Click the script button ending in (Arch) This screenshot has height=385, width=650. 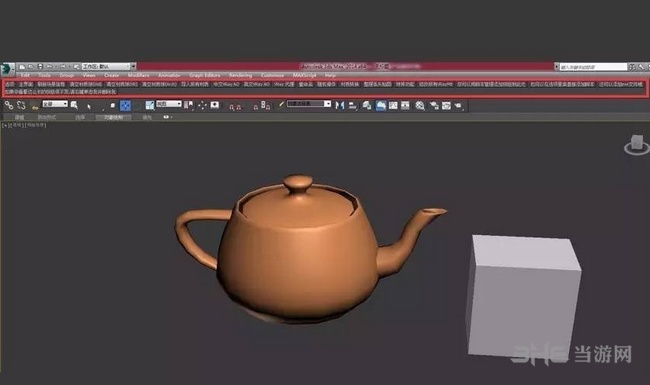click(x=159, y=84)
